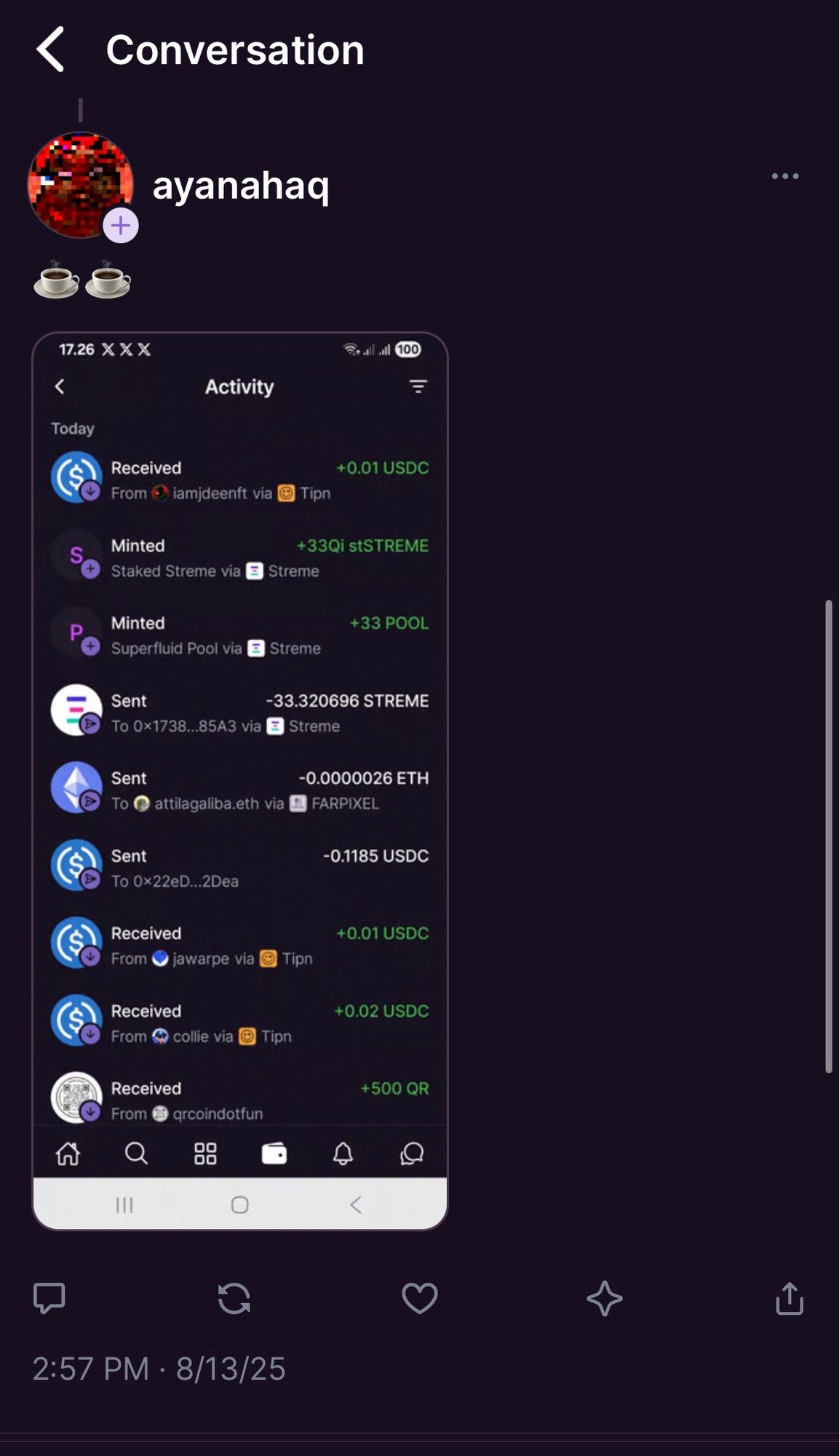
Task: Tap the back chevron next to Activity
Action: pyautogui.click(x=60, y=387)
